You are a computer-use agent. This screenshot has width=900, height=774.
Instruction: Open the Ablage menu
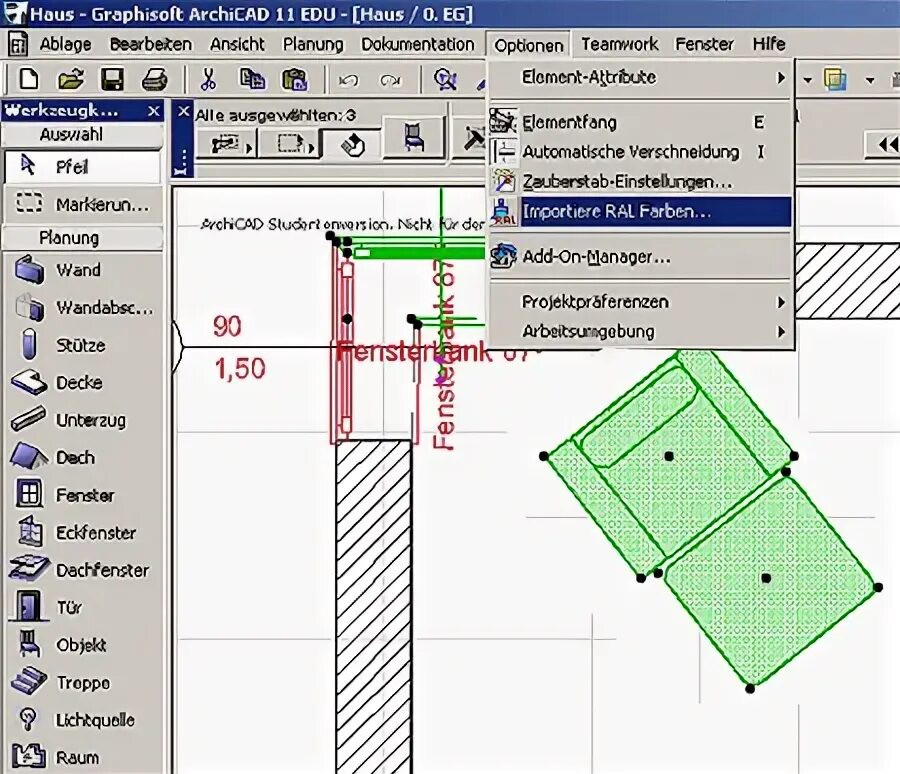[x=65, y=44]
